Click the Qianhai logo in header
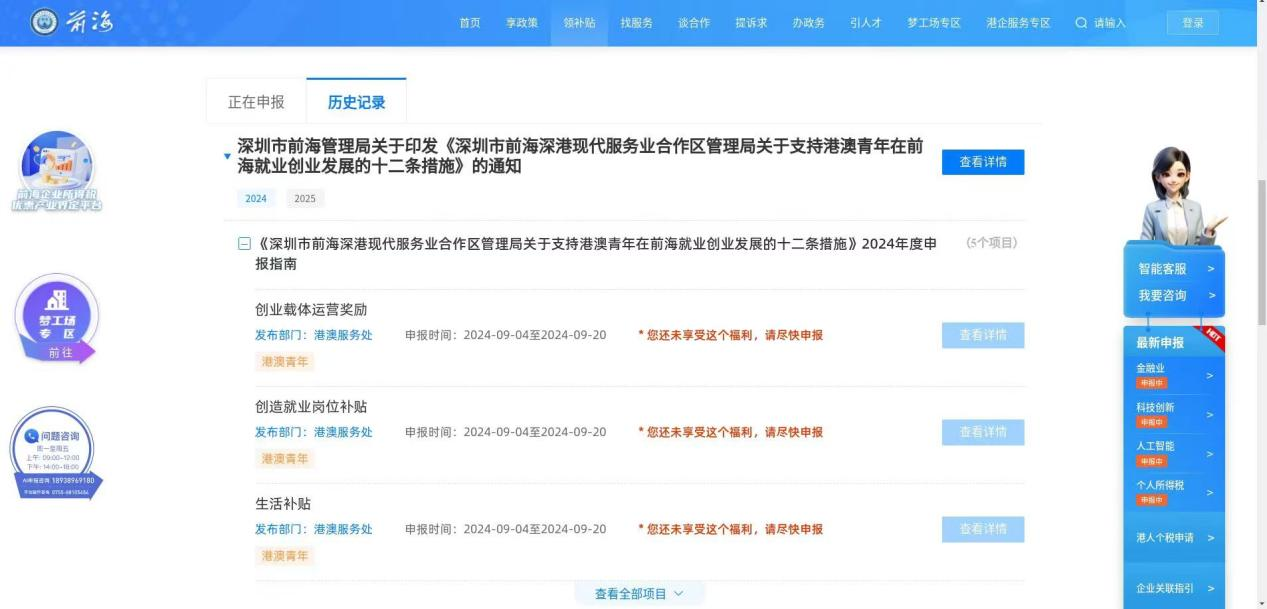Image resolution: width=1267 pixels, height=609 pixels. coord(72,22)
